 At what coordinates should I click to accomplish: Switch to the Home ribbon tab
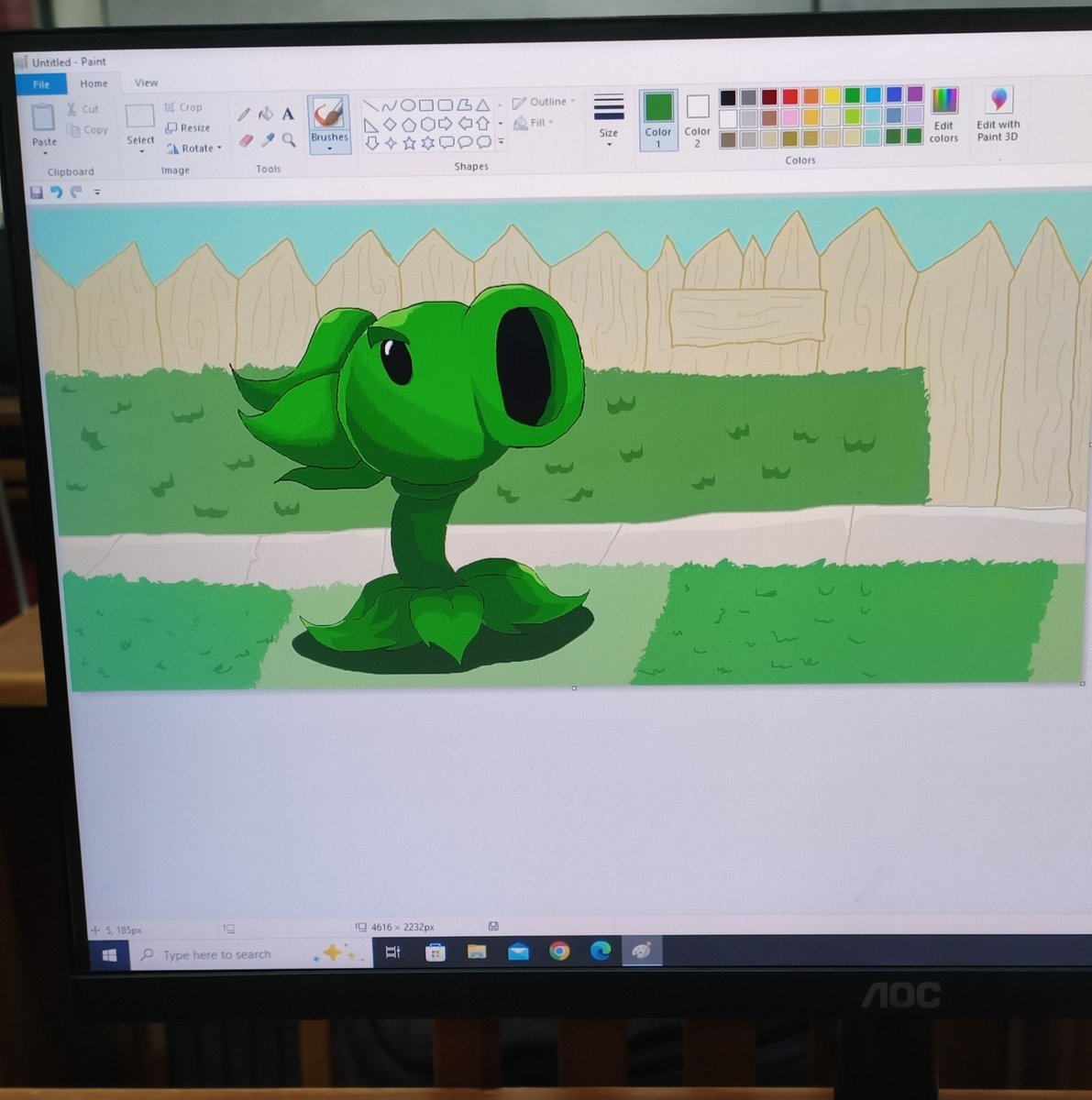click(x=94, y=83)
